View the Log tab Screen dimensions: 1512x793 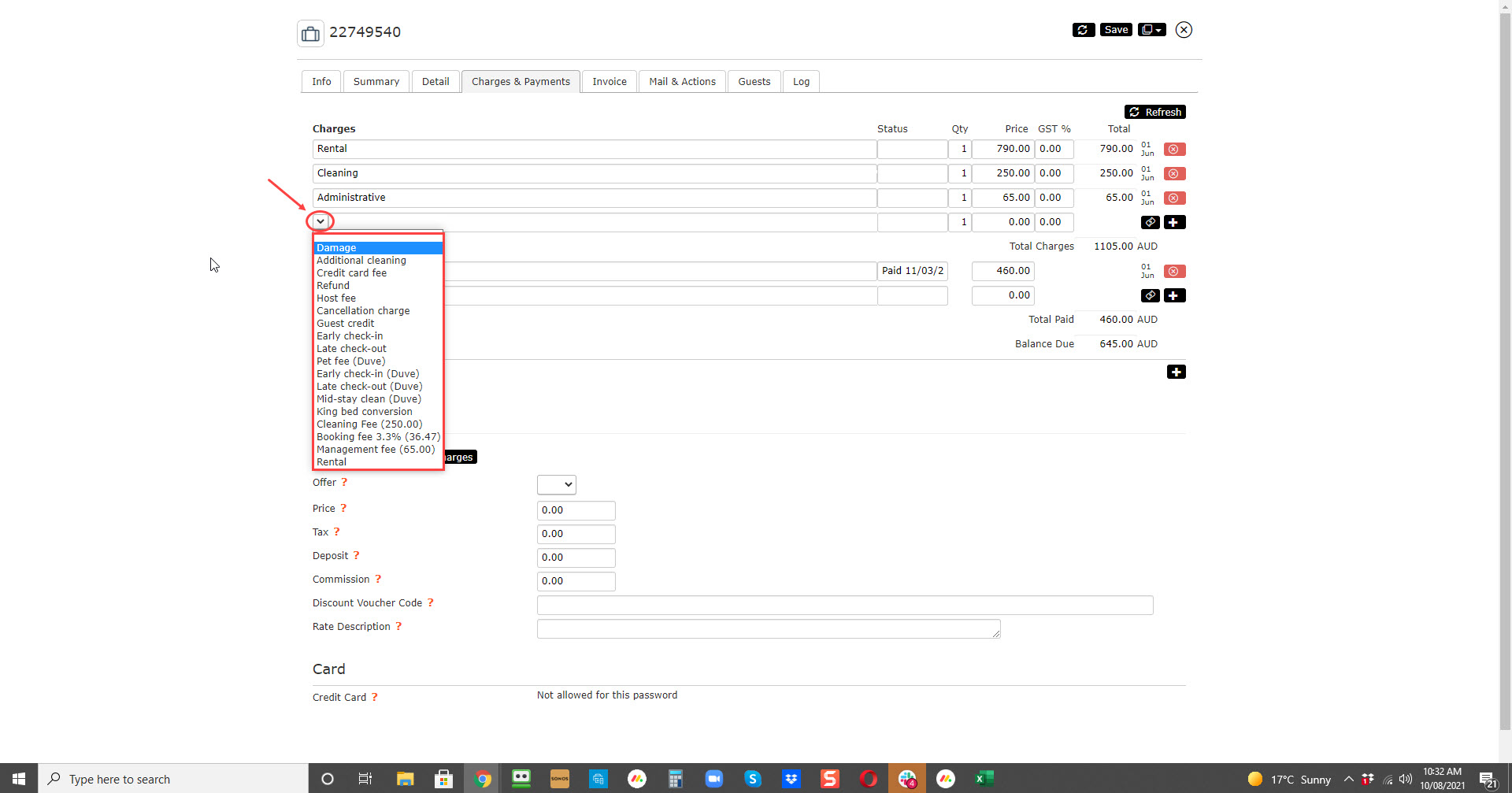(x=801, y=81)
